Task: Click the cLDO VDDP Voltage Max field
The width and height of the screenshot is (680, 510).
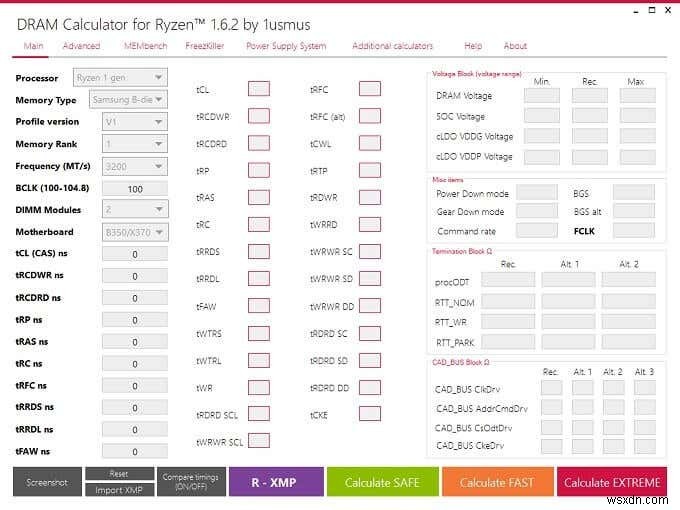Action: (638, 157)
